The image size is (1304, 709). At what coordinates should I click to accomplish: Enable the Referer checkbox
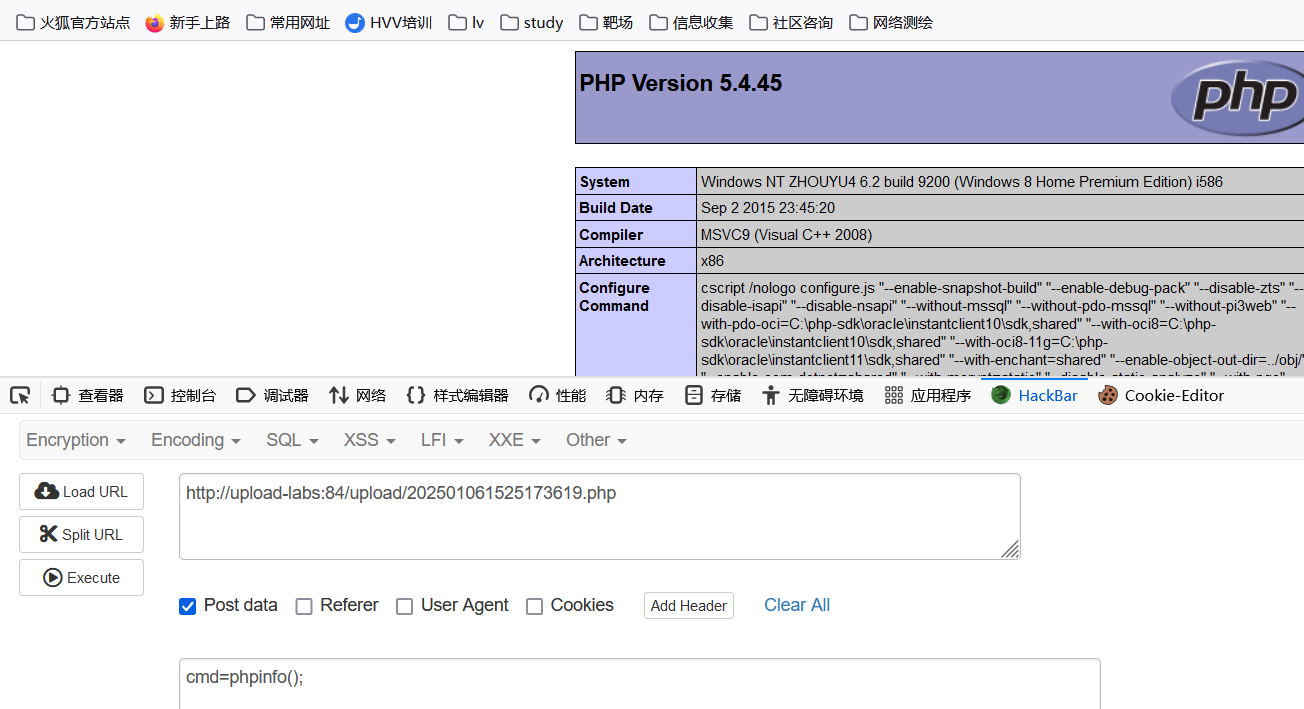(304, 606)
